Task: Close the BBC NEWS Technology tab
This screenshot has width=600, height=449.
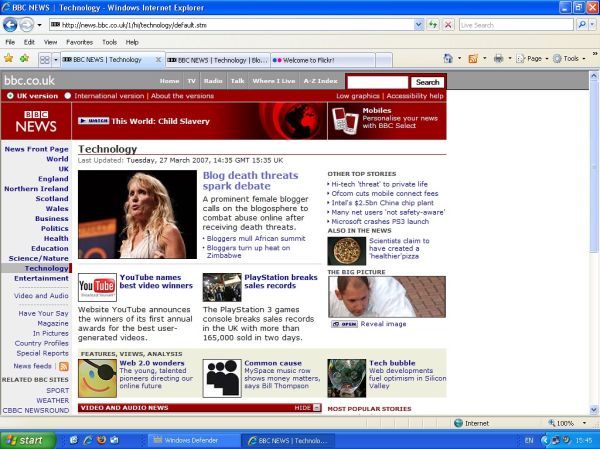Action: point(158,60)
